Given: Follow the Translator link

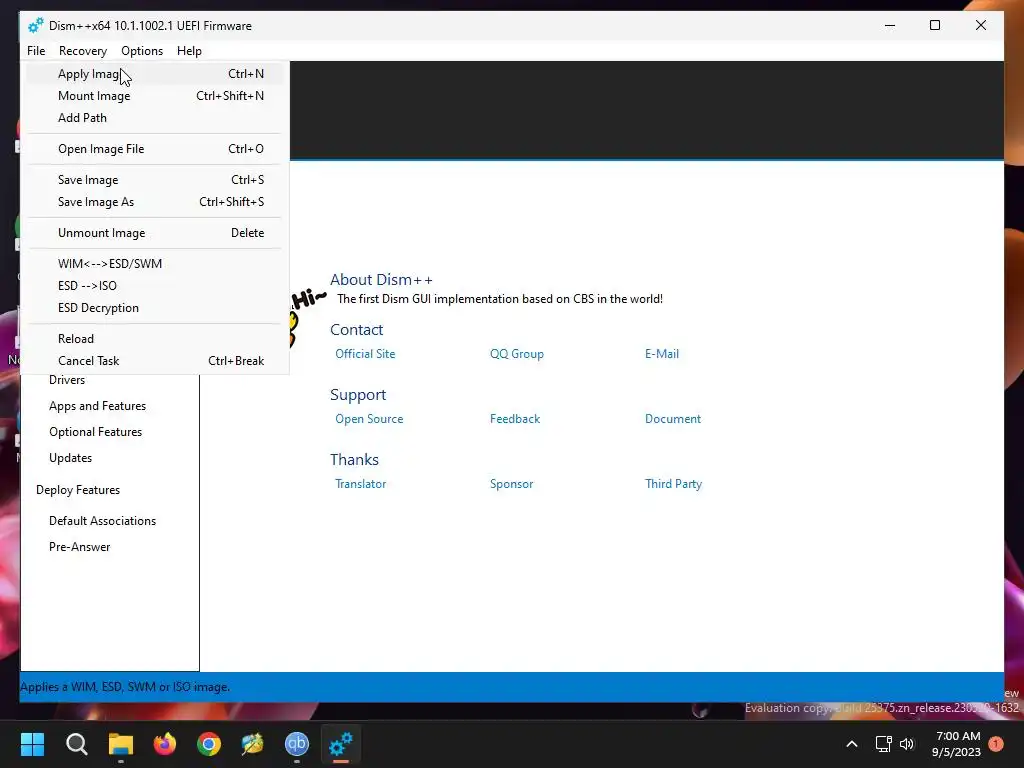Looking at the screenshot, I should pos(360,484).
